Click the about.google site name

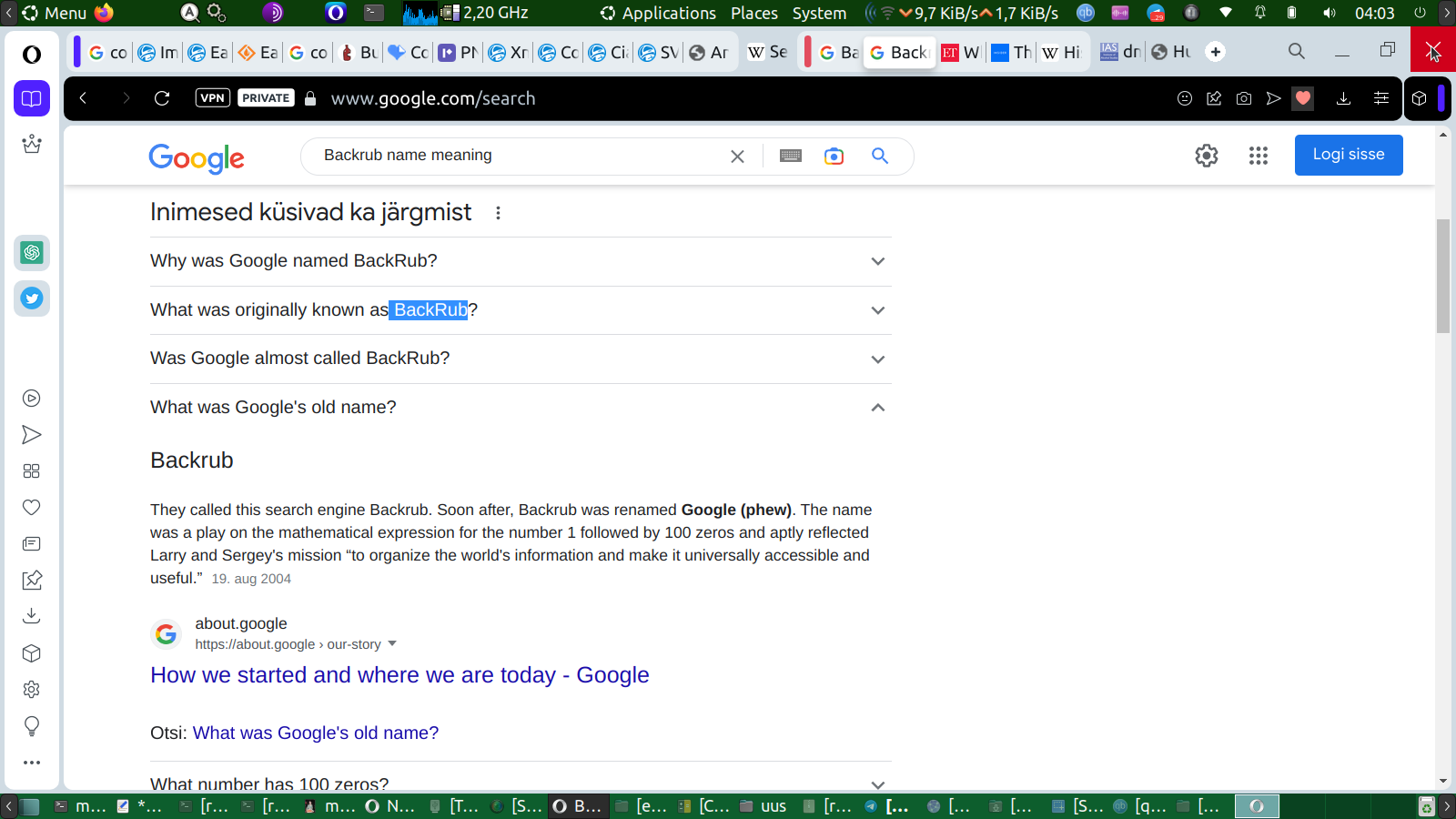tap(241, 623)
